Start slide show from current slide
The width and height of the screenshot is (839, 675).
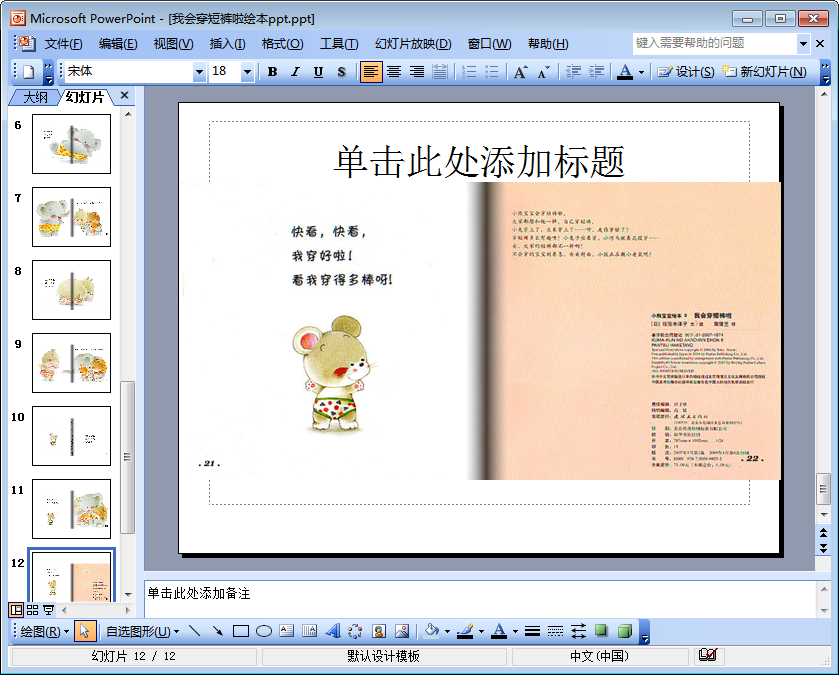48,610
